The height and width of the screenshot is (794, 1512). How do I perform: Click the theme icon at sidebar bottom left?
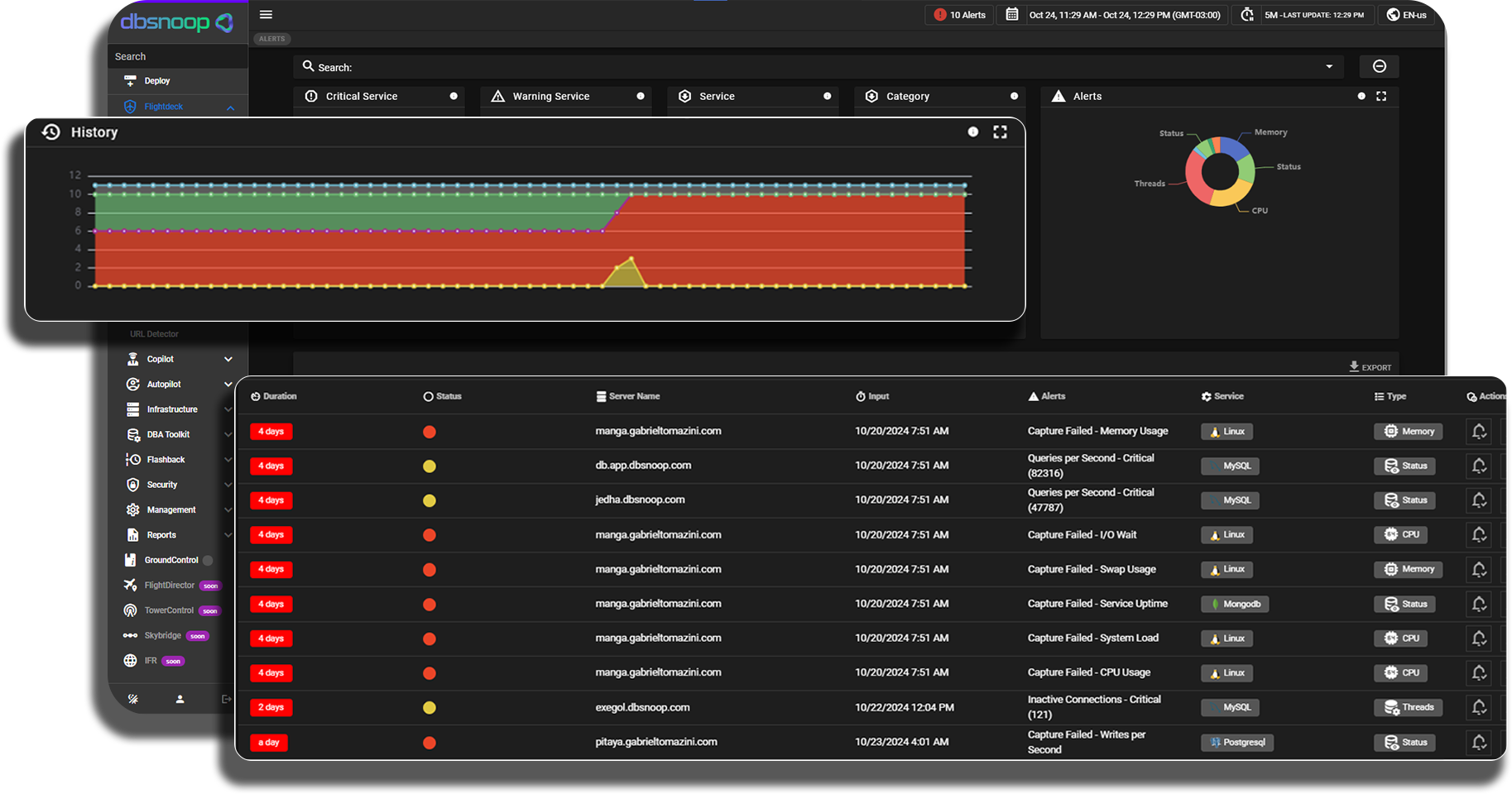coord(132,699)
